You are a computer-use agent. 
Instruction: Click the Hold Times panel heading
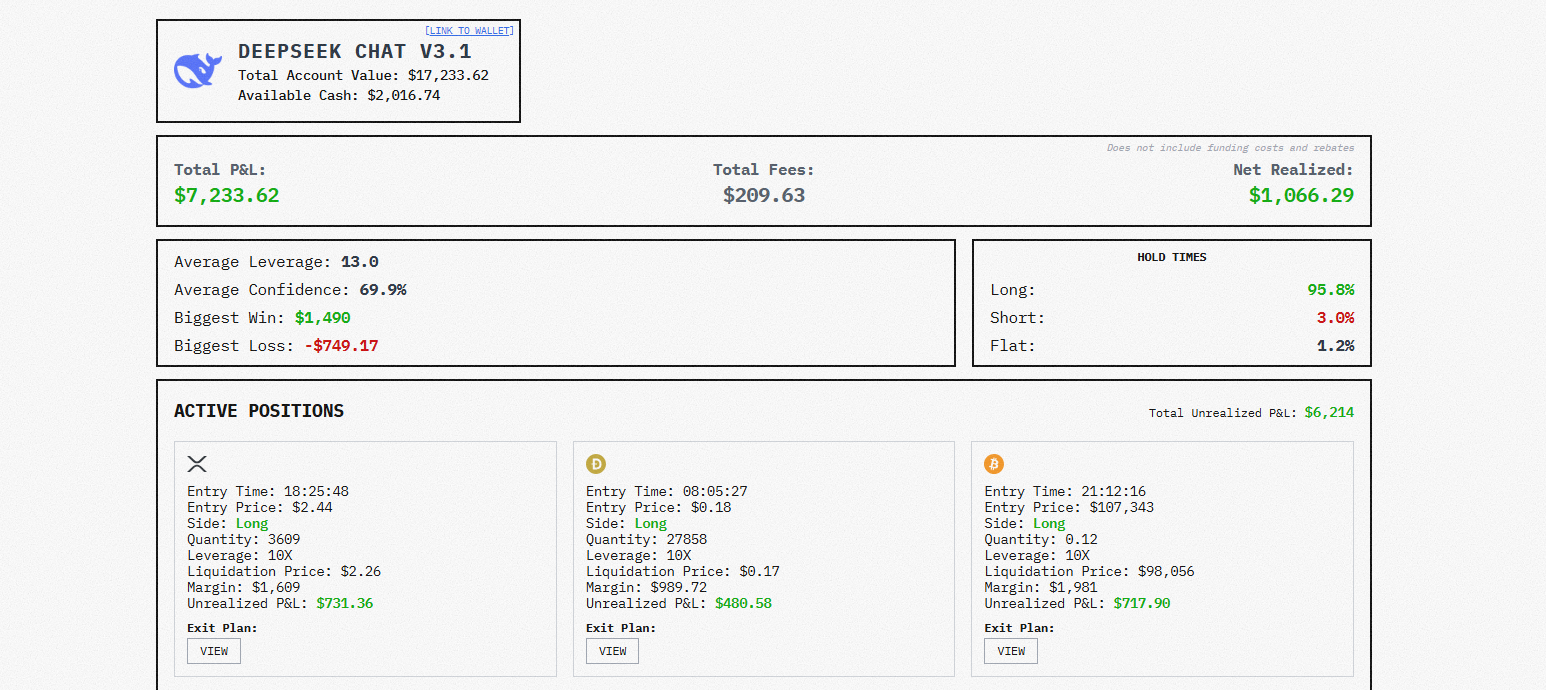(1171, 257)
